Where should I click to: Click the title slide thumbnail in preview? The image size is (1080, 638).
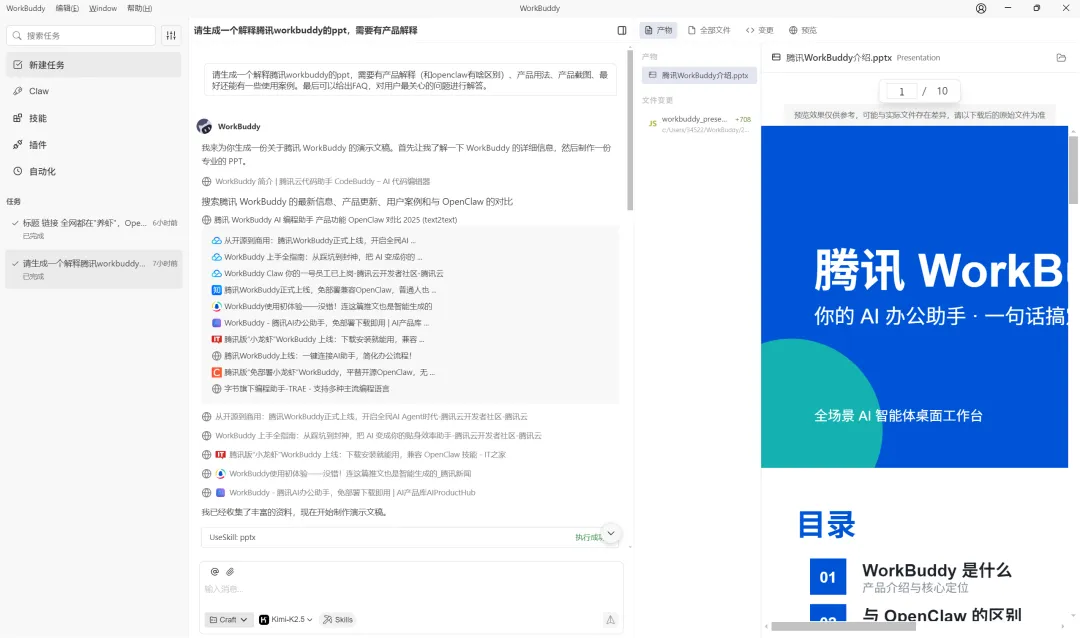tap(914, 297)
